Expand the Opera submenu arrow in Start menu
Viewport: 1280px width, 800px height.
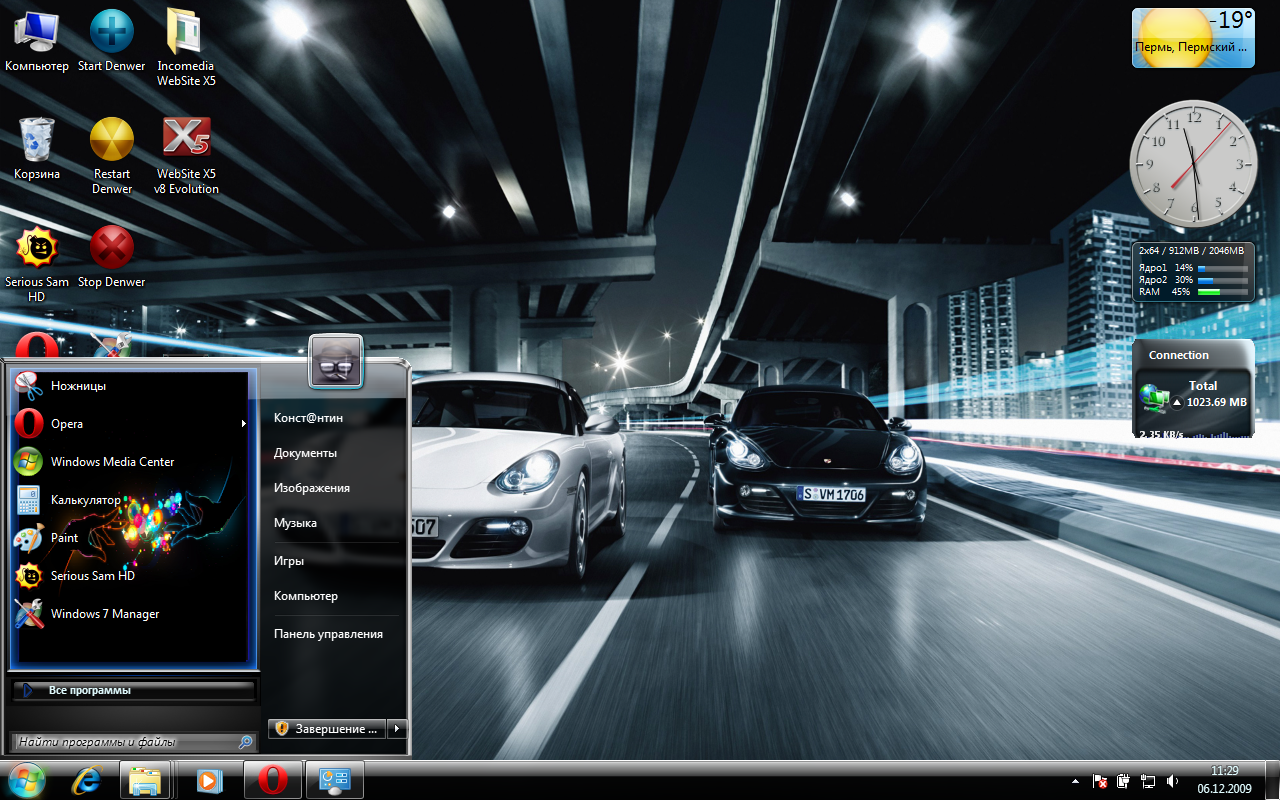coord(243,424)
